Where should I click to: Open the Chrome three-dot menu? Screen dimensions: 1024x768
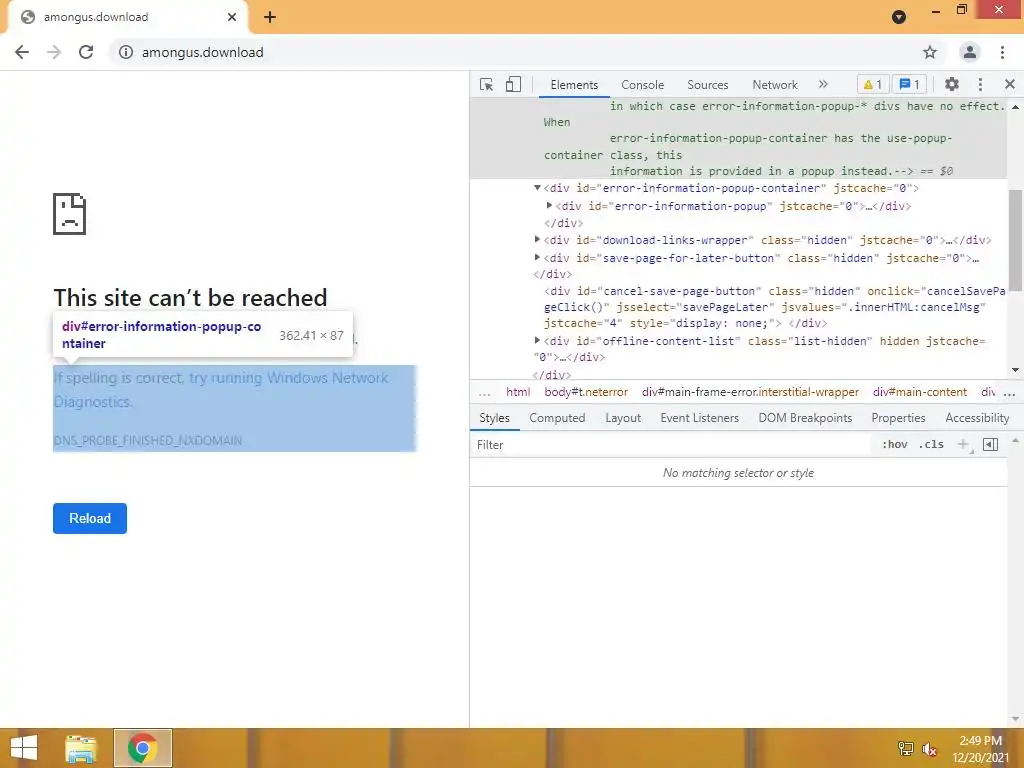[x=1002, y=52]
